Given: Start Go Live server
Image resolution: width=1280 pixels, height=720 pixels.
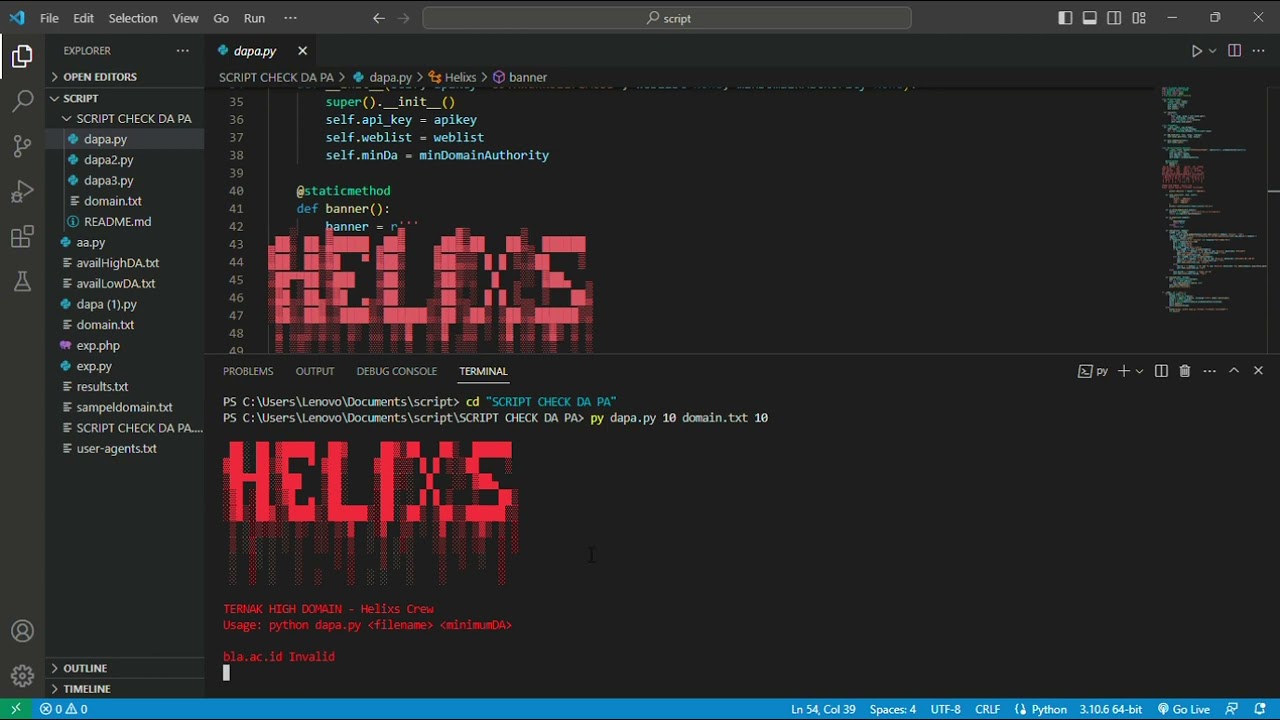Looking at the screenshot, I should 1183,709.
